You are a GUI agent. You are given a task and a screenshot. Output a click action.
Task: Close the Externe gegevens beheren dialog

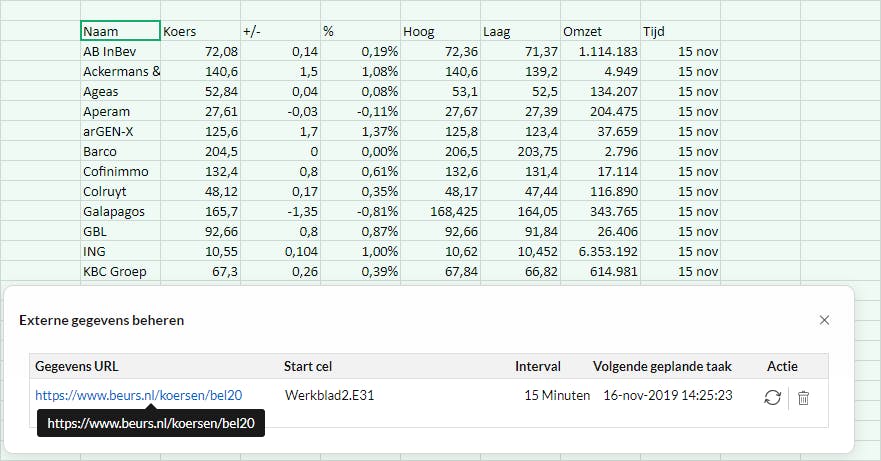pyautogui.click(x=824, y=320)
